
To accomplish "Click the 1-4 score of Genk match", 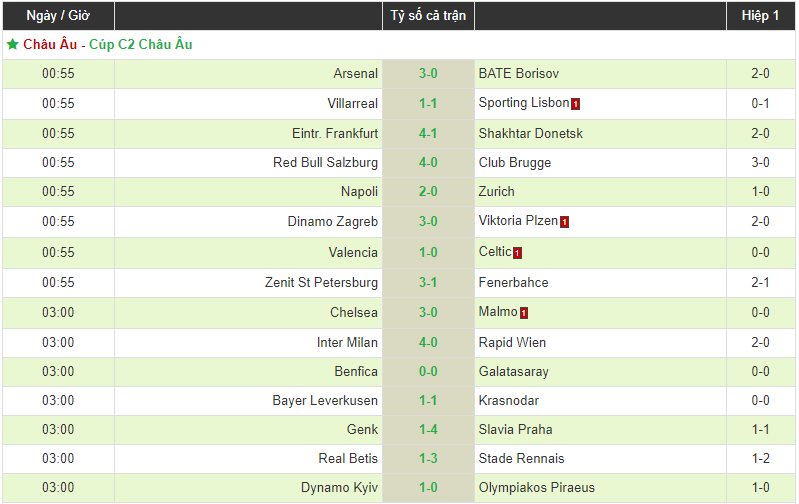I will click(x=428, y=430).
